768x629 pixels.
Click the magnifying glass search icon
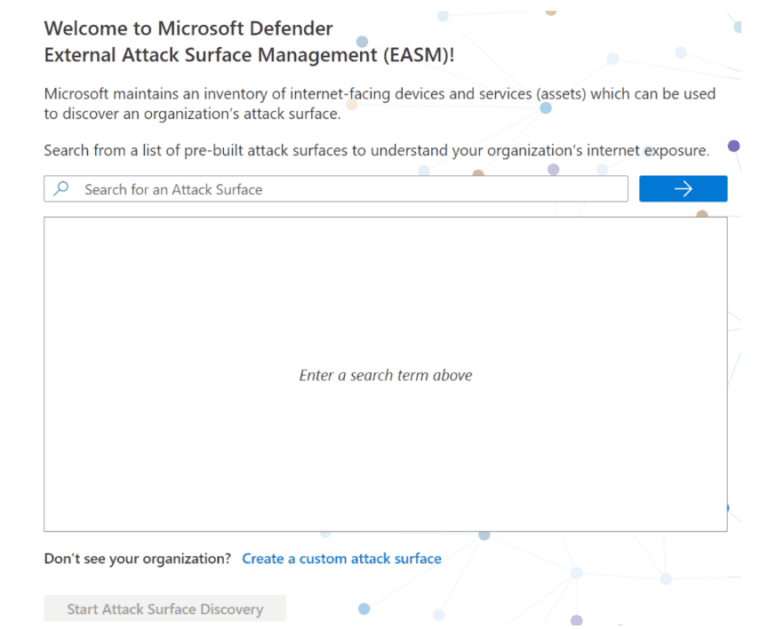[x=61, y=189]
